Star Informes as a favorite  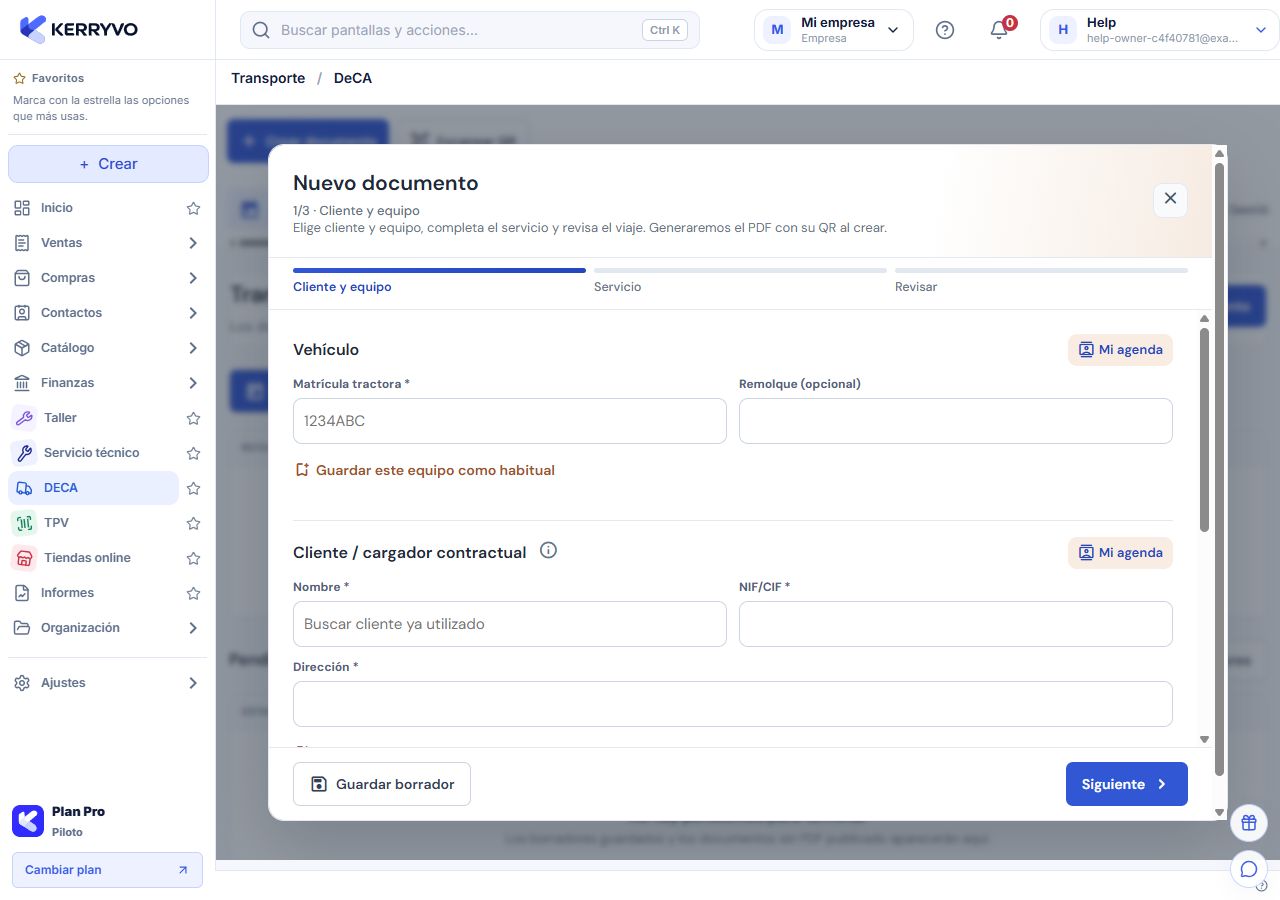[194, 593]
